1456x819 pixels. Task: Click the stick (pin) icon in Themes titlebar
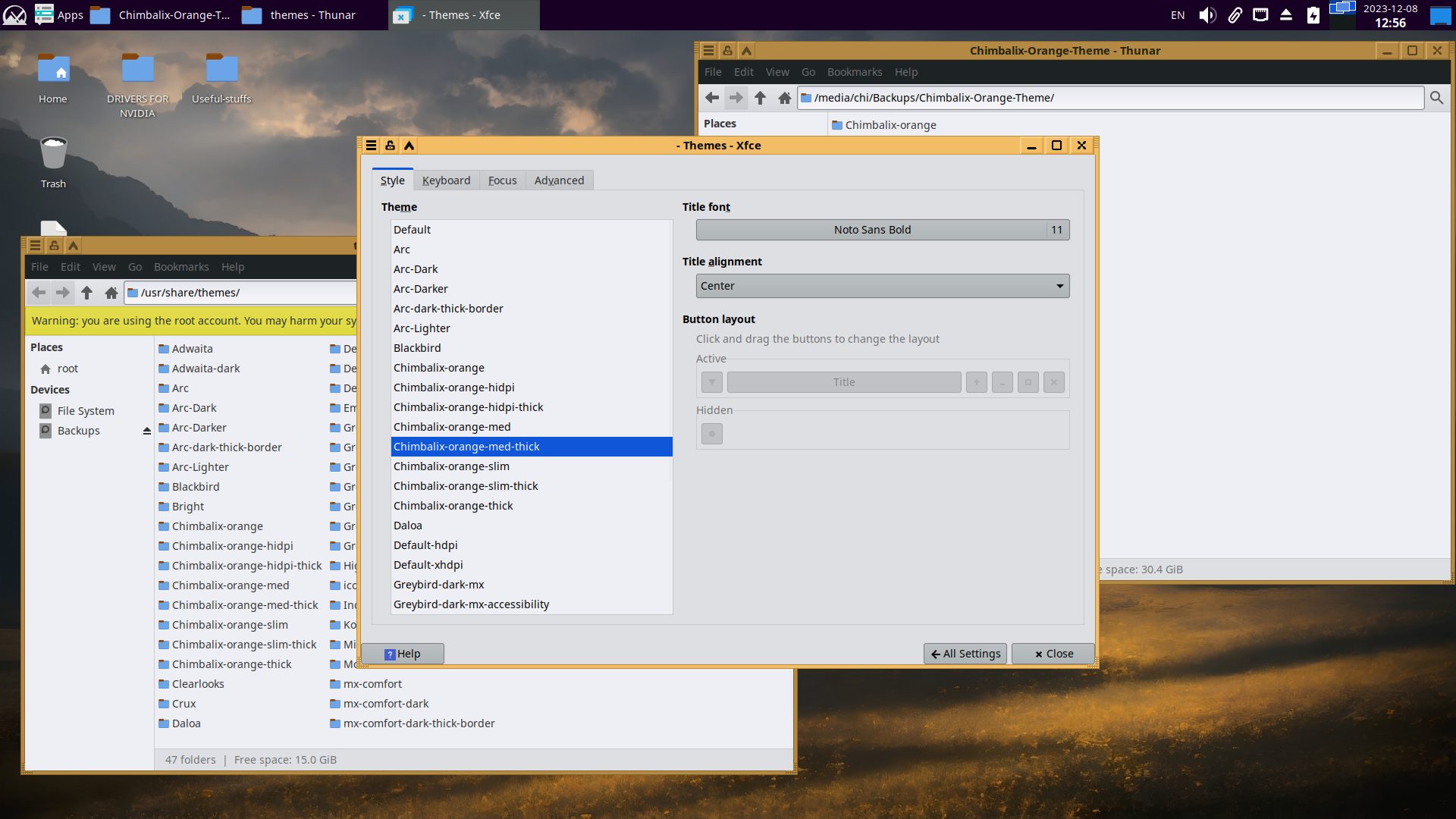pyautogui.click(x=390, y=146)
